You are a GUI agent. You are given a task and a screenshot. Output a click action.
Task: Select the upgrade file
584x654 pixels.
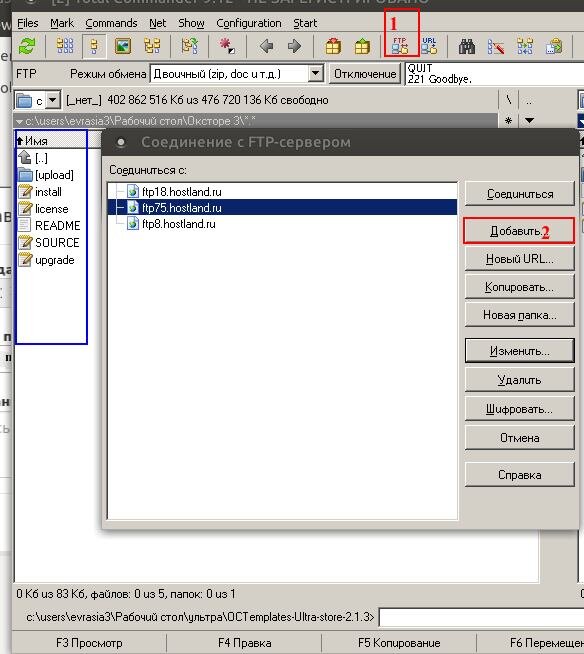tap(46, 260)
